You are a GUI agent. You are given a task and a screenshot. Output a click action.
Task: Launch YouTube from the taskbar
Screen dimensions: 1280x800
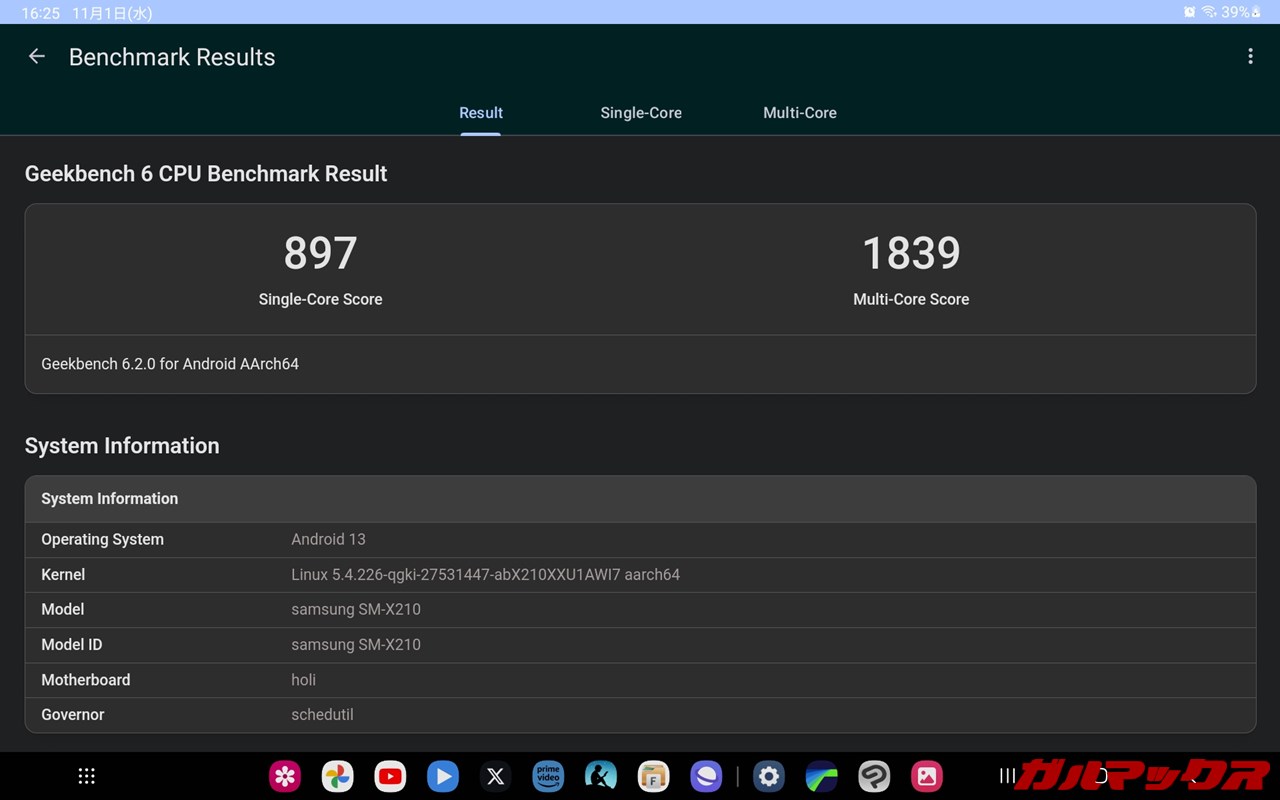click(x=390, y=776)
